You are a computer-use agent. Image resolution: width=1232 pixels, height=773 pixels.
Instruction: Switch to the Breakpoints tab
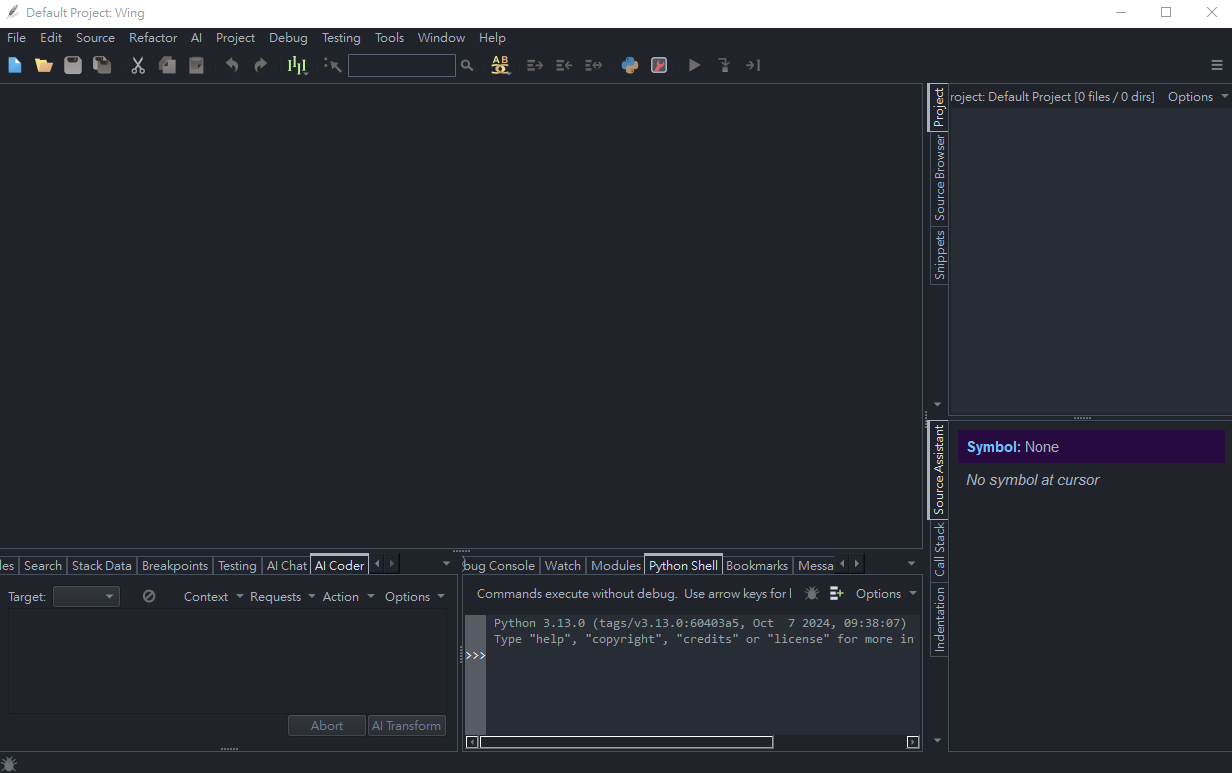(175, 565)
